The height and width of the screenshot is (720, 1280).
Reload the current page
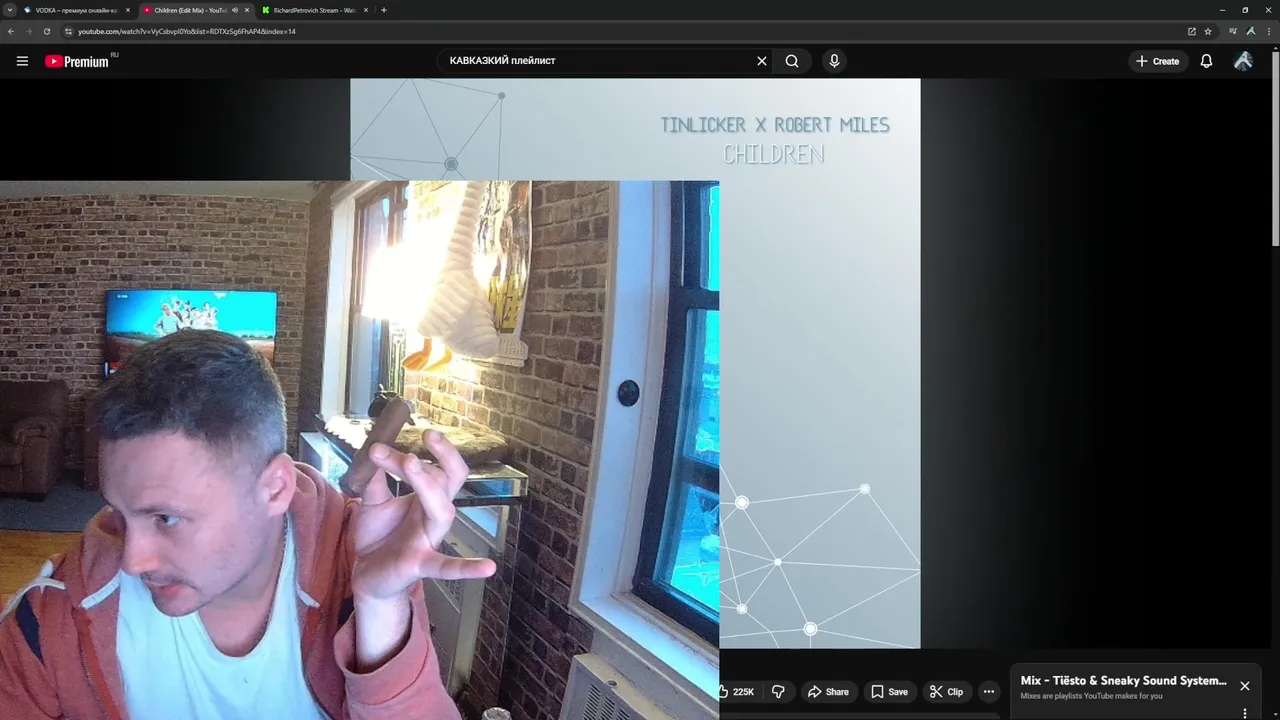tap(47, 31)
